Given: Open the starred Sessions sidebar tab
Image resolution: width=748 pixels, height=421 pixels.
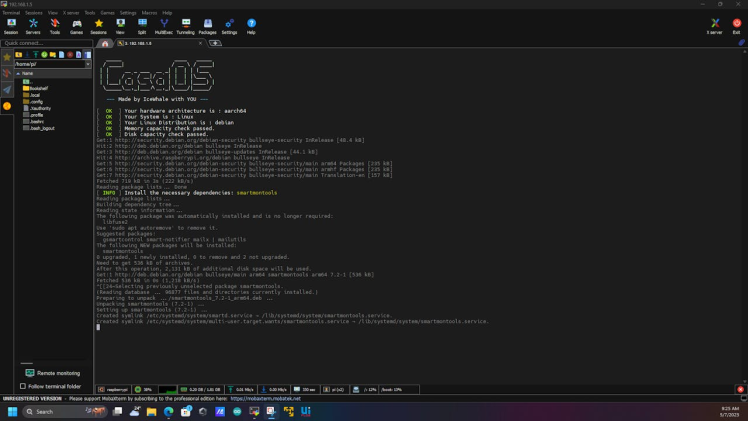Looking at the screenshot, I should click(7, 58).
